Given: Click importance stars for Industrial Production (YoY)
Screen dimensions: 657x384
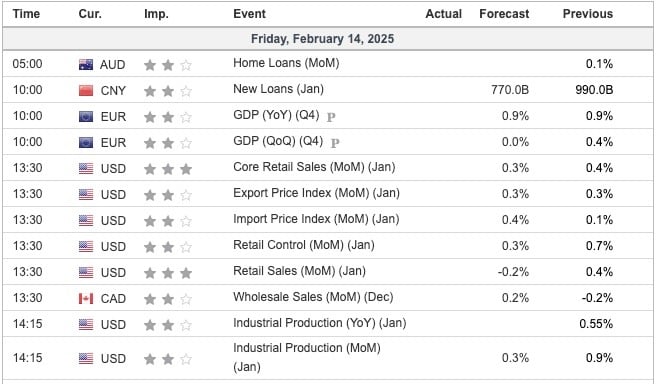Looking at the screenshot, I should tap(168, 325).
